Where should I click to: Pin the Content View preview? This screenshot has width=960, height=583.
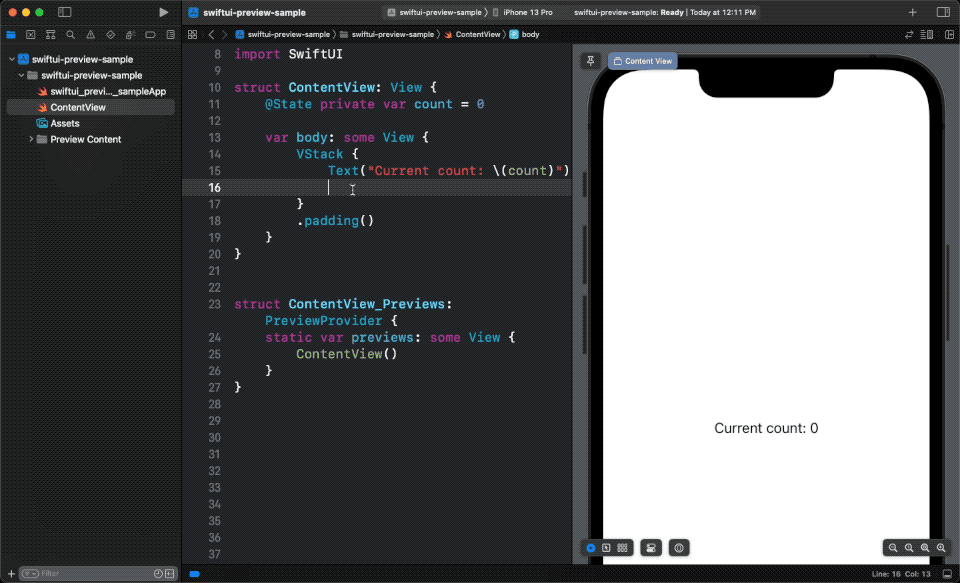(590, 60)
